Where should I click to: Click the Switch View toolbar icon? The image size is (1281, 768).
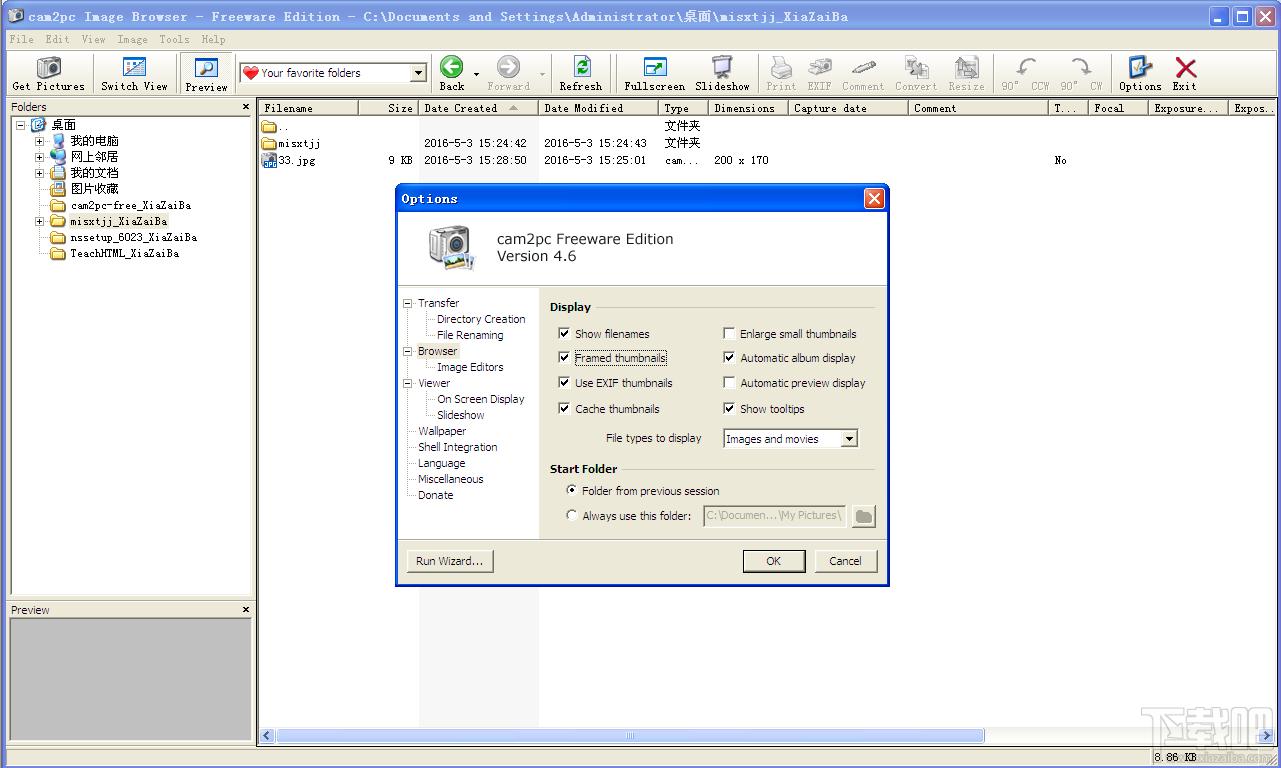coord(134,68)
